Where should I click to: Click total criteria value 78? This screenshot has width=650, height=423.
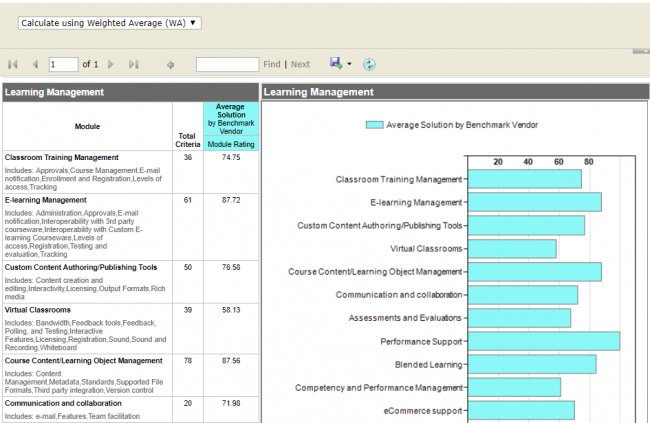pyautogui.click(x=188, y=360)
